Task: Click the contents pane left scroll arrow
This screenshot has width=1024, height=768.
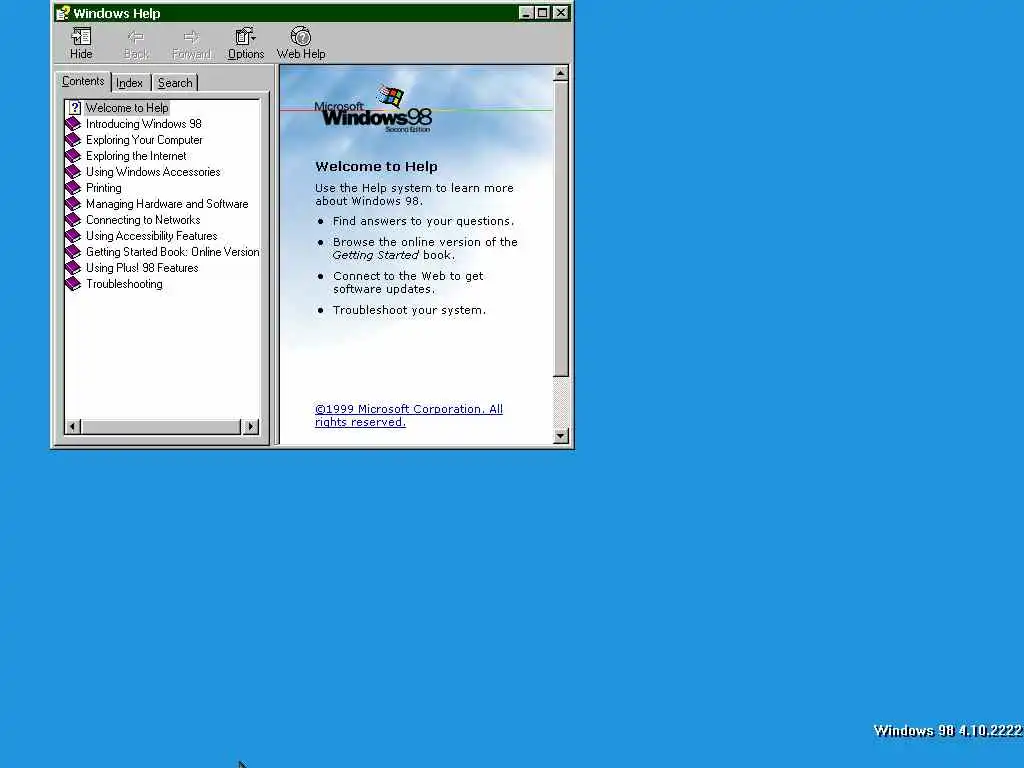Action: pyautogui.click(x=72, y=426)
